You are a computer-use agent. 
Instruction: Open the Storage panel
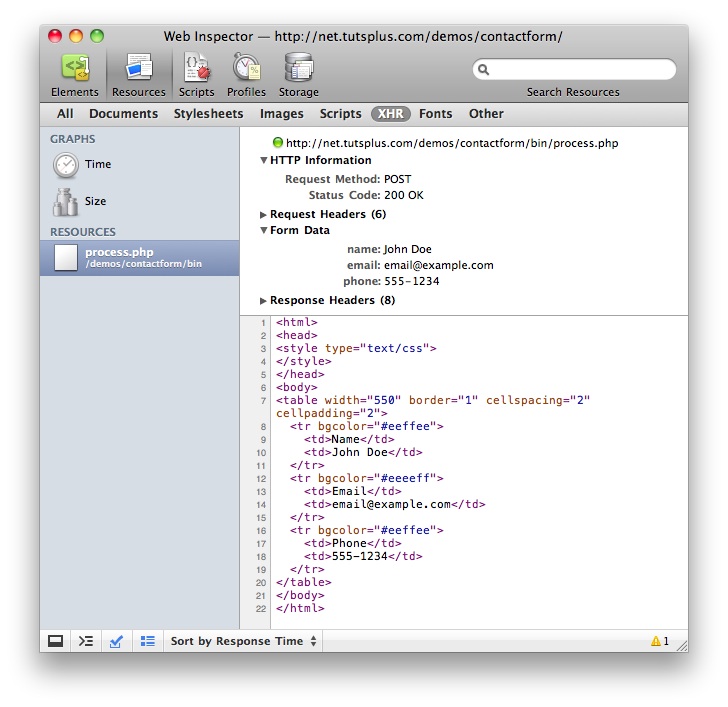[299, 74]
